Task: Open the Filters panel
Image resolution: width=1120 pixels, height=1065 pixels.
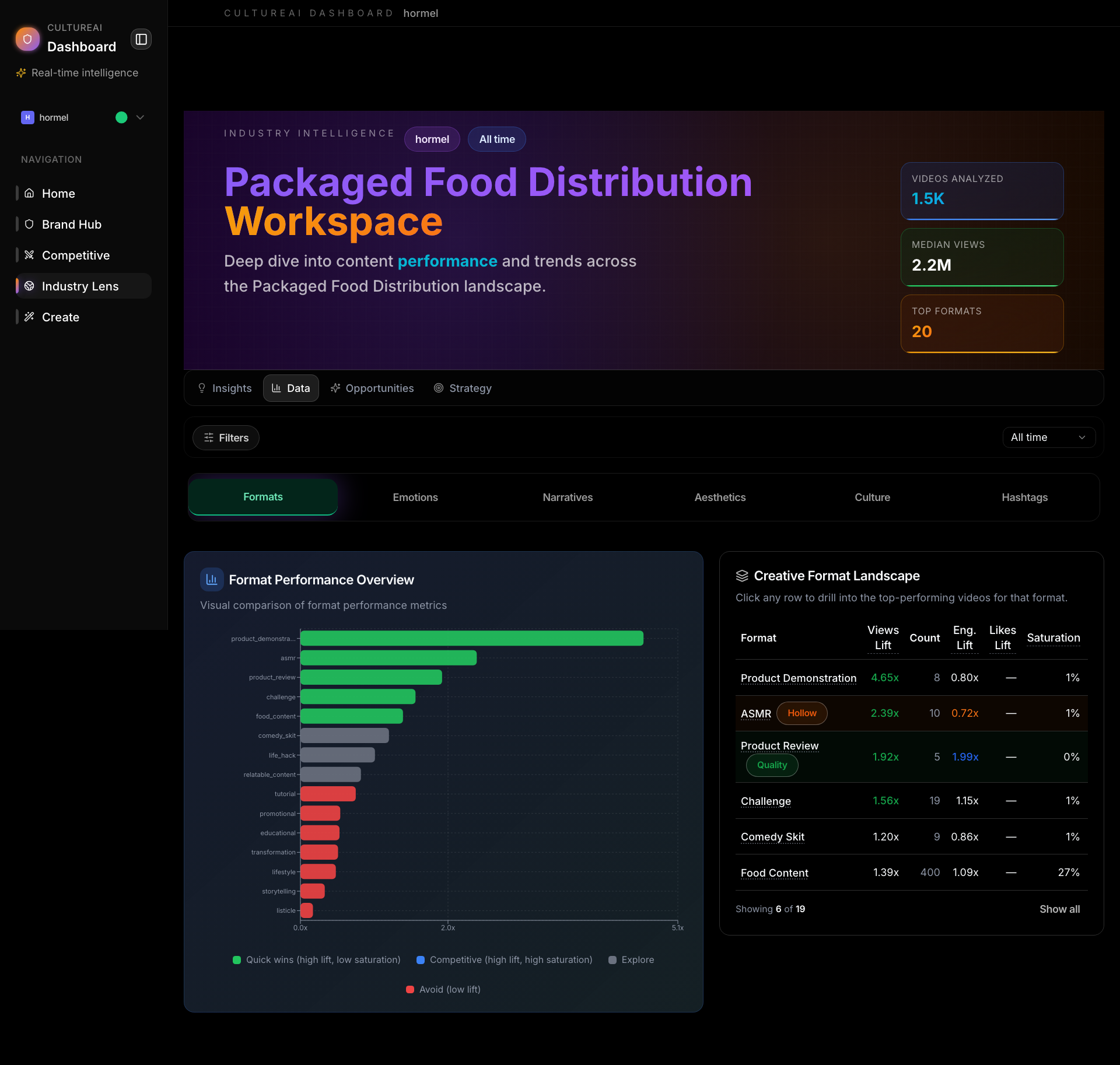Action: 226,437
